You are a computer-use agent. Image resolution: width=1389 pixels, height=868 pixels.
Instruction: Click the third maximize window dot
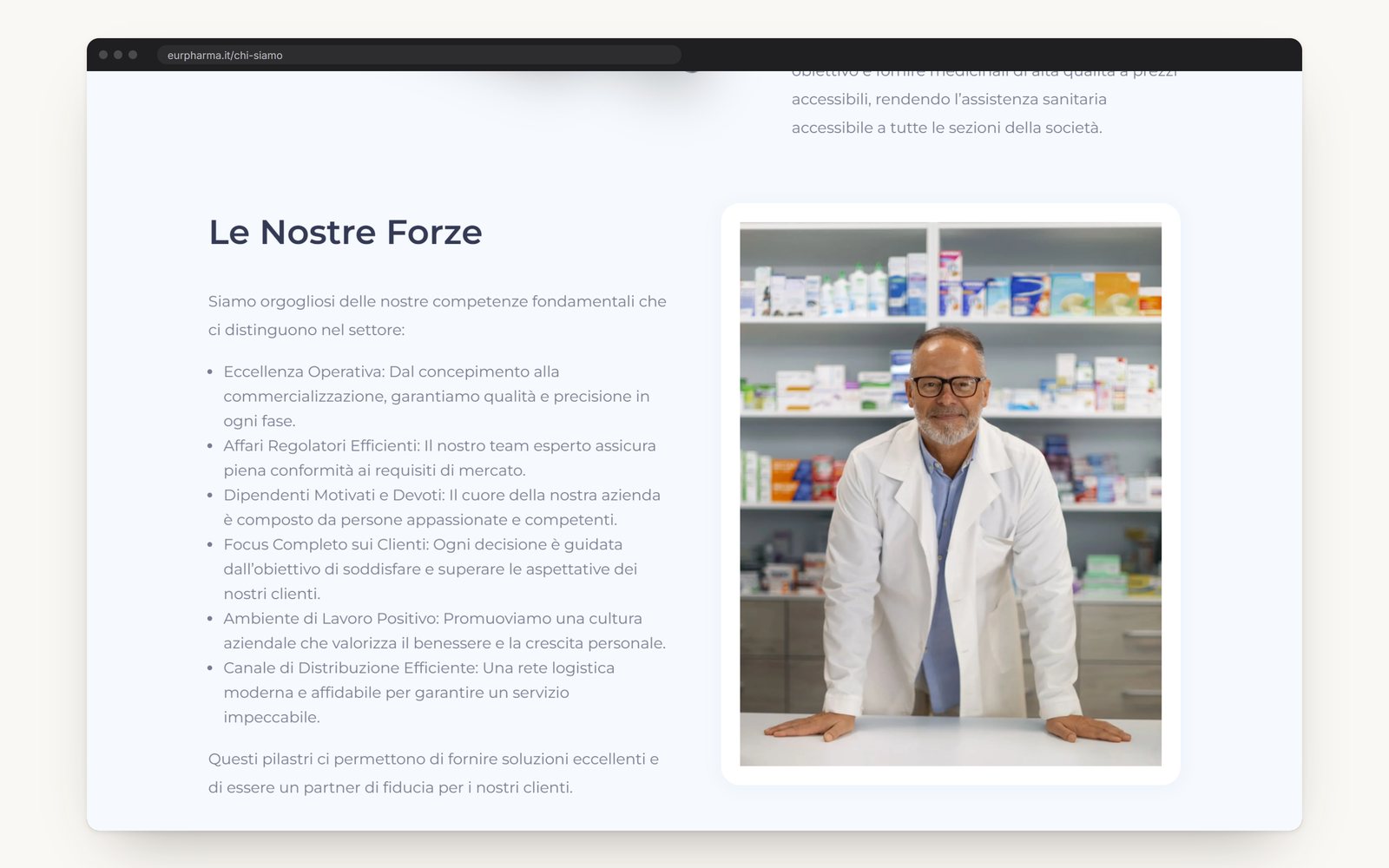pos(133,55)
